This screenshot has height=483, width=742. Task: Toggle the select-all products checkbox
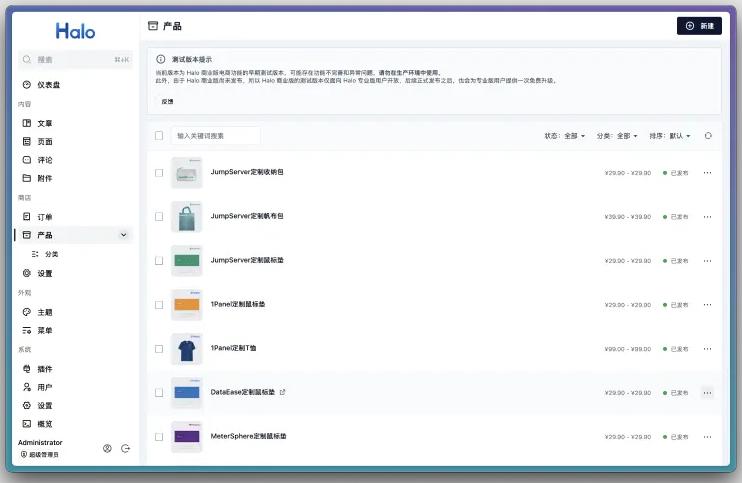159,136
